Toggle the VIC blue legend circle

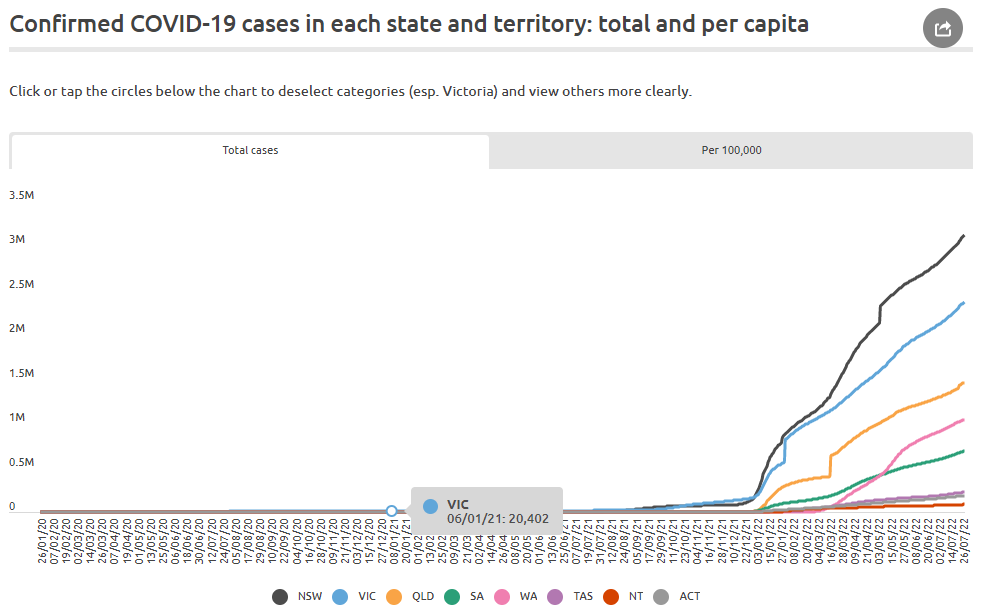(340, 597)
